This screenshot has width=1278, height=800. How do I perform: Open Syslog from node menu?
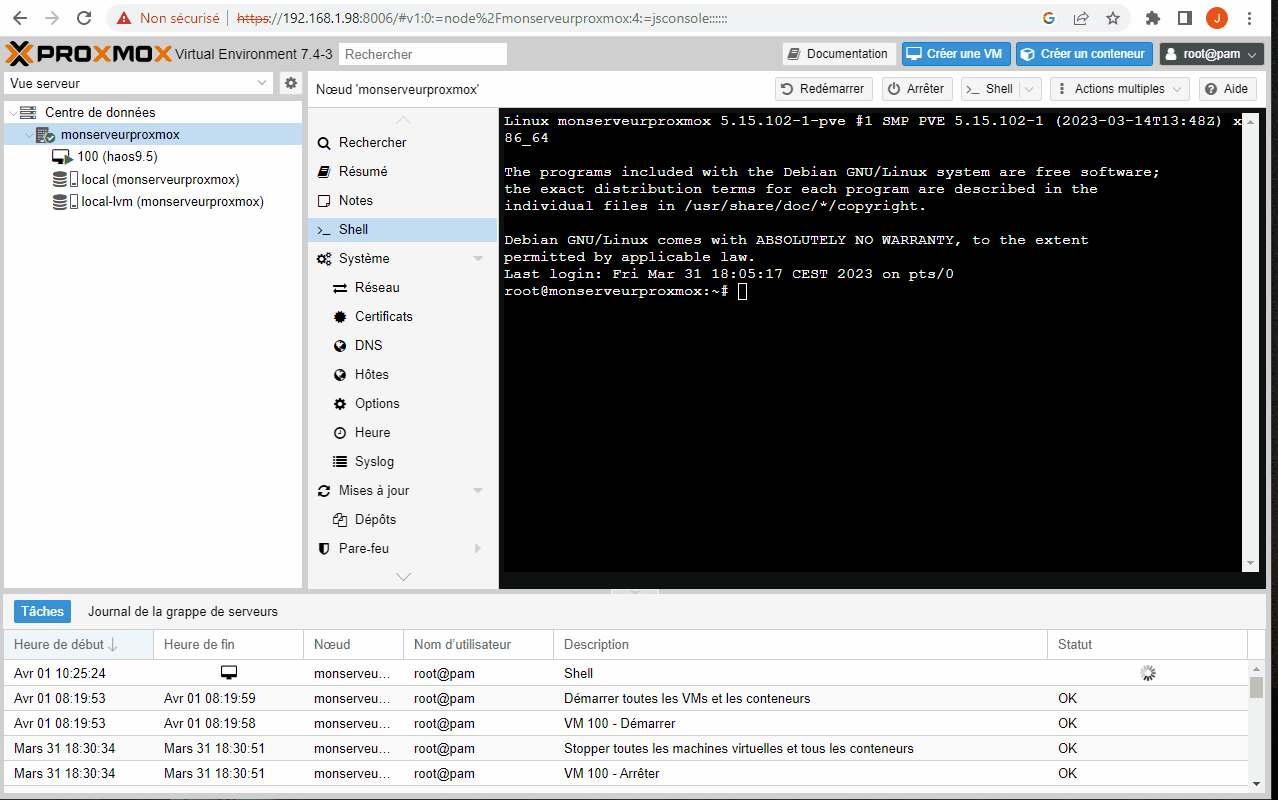pyautogui.click(x=374, y=461)
